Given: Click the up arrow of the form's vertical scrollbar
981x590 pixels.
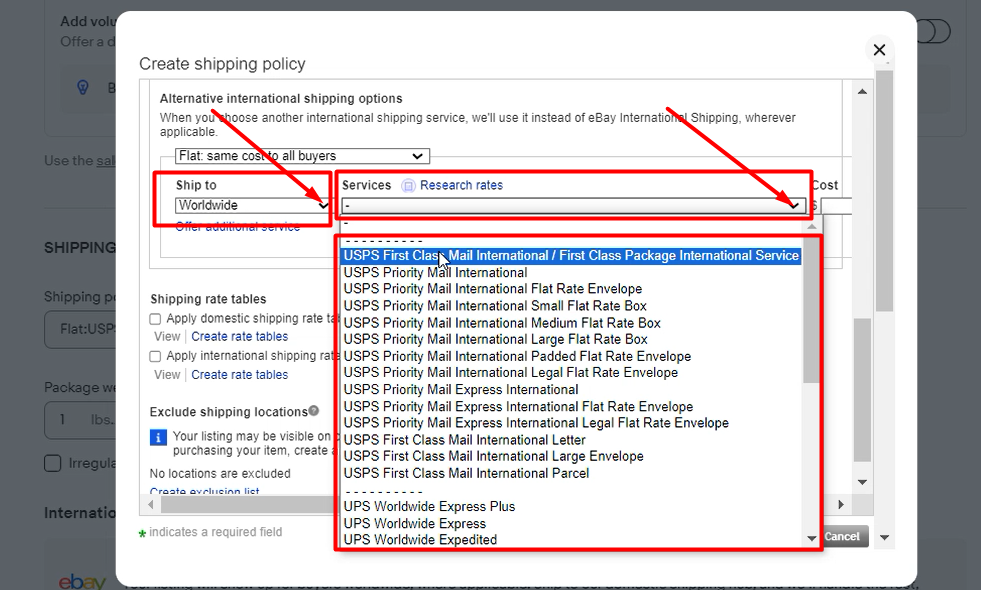Looking at the screenshot, I should point(862,91).
